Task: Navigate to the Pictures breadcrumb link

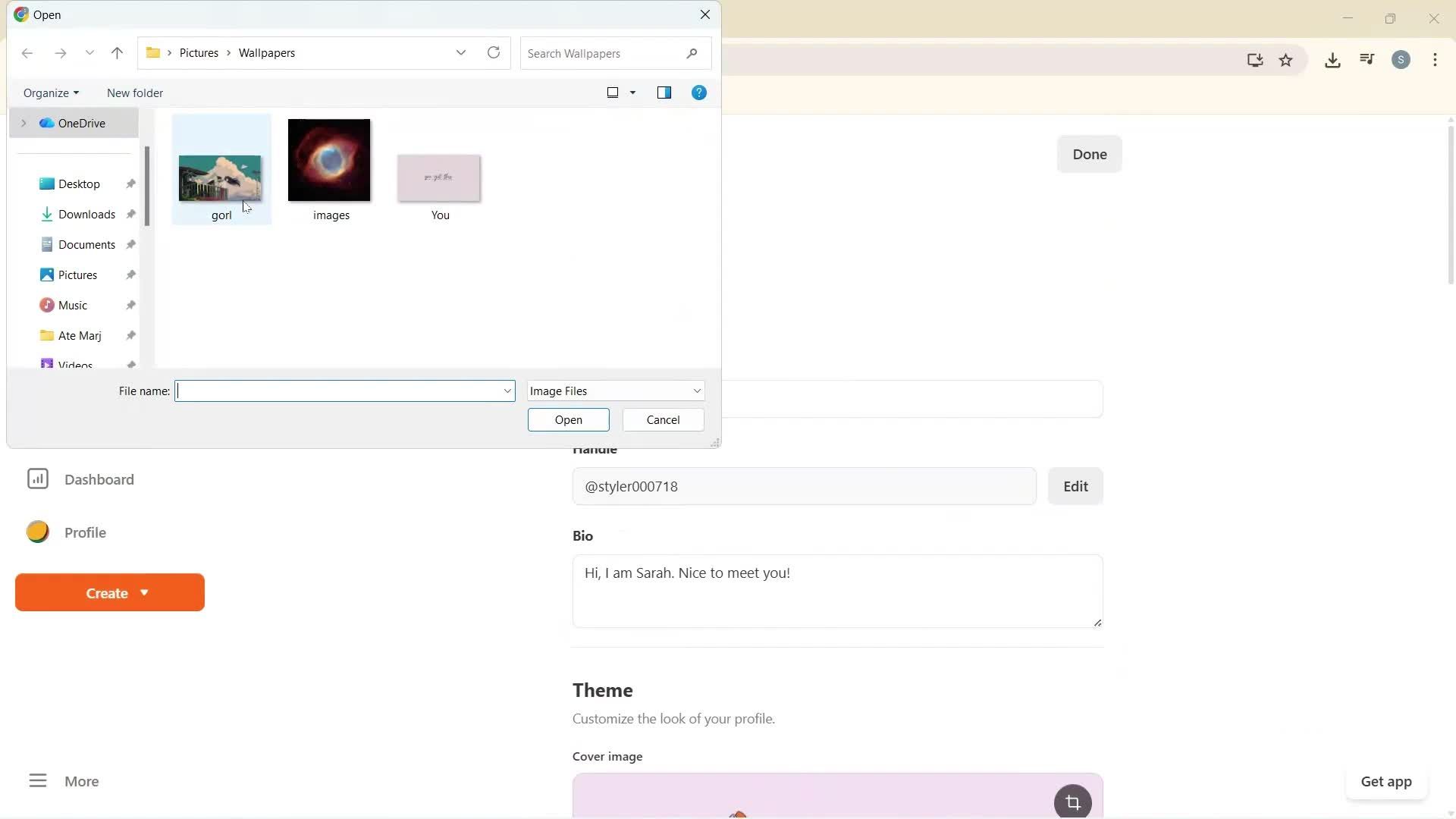Action: [199, 52]
